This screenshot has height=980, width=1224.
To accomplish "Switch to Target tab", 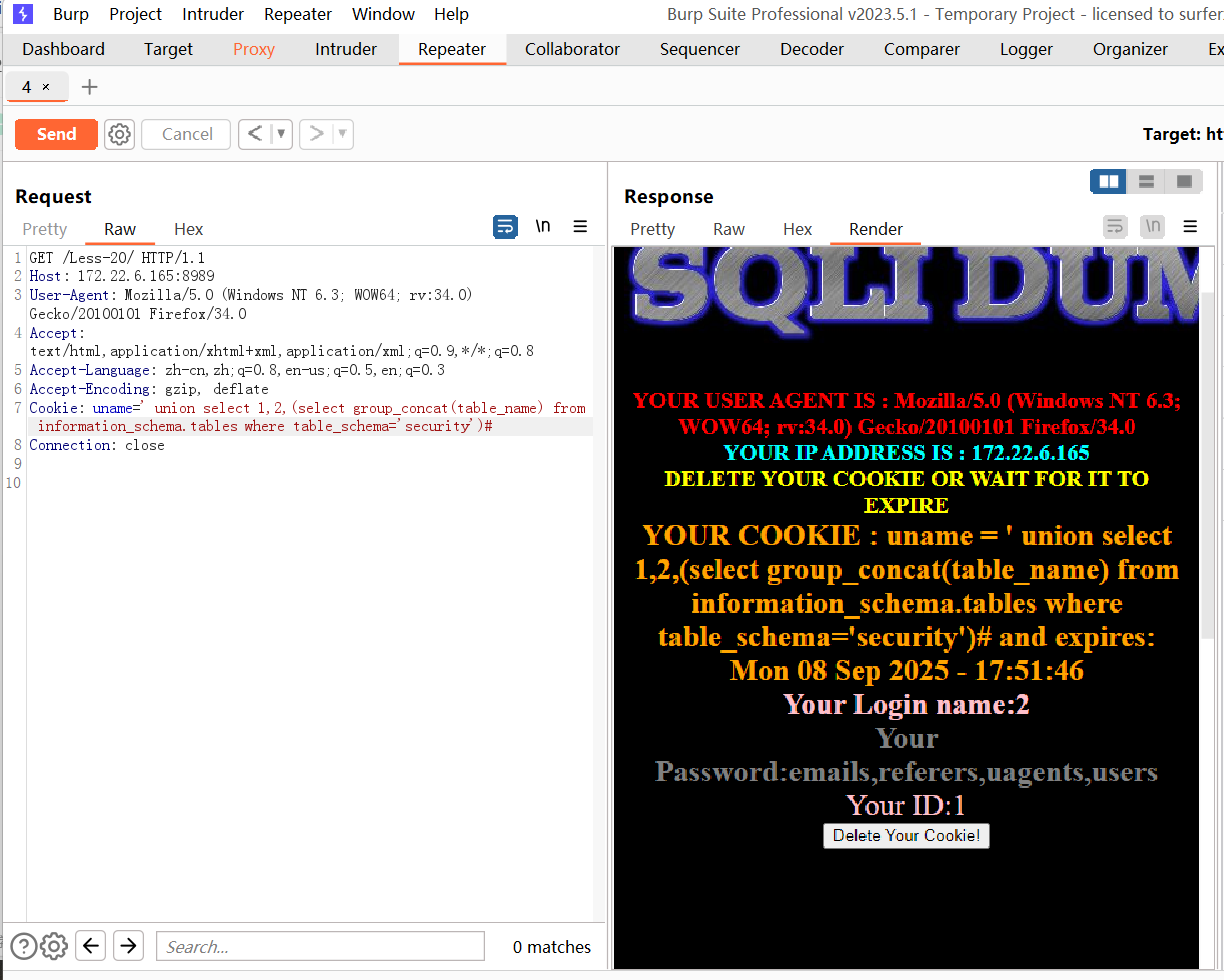I will [168, 49].
